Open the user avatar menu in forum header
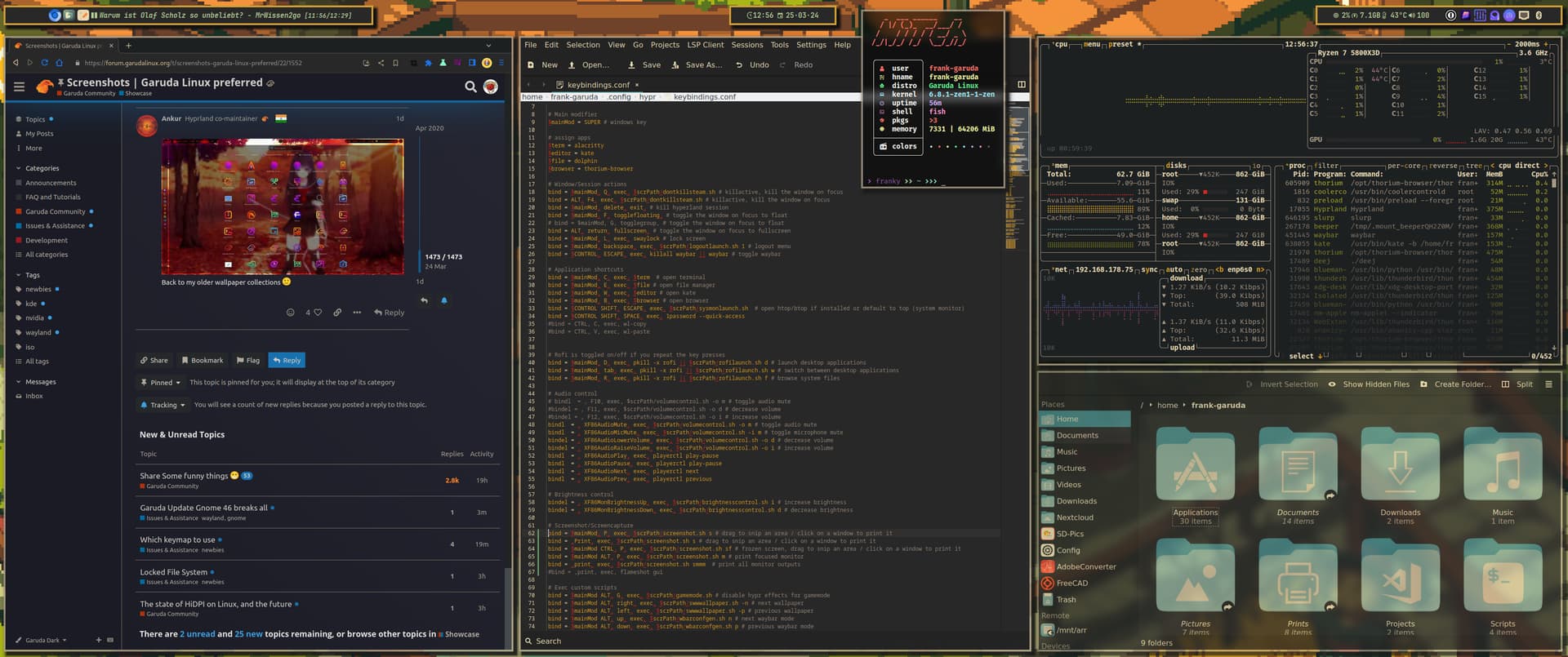Viewport: 1568px width, 657px height. [491, 87]
